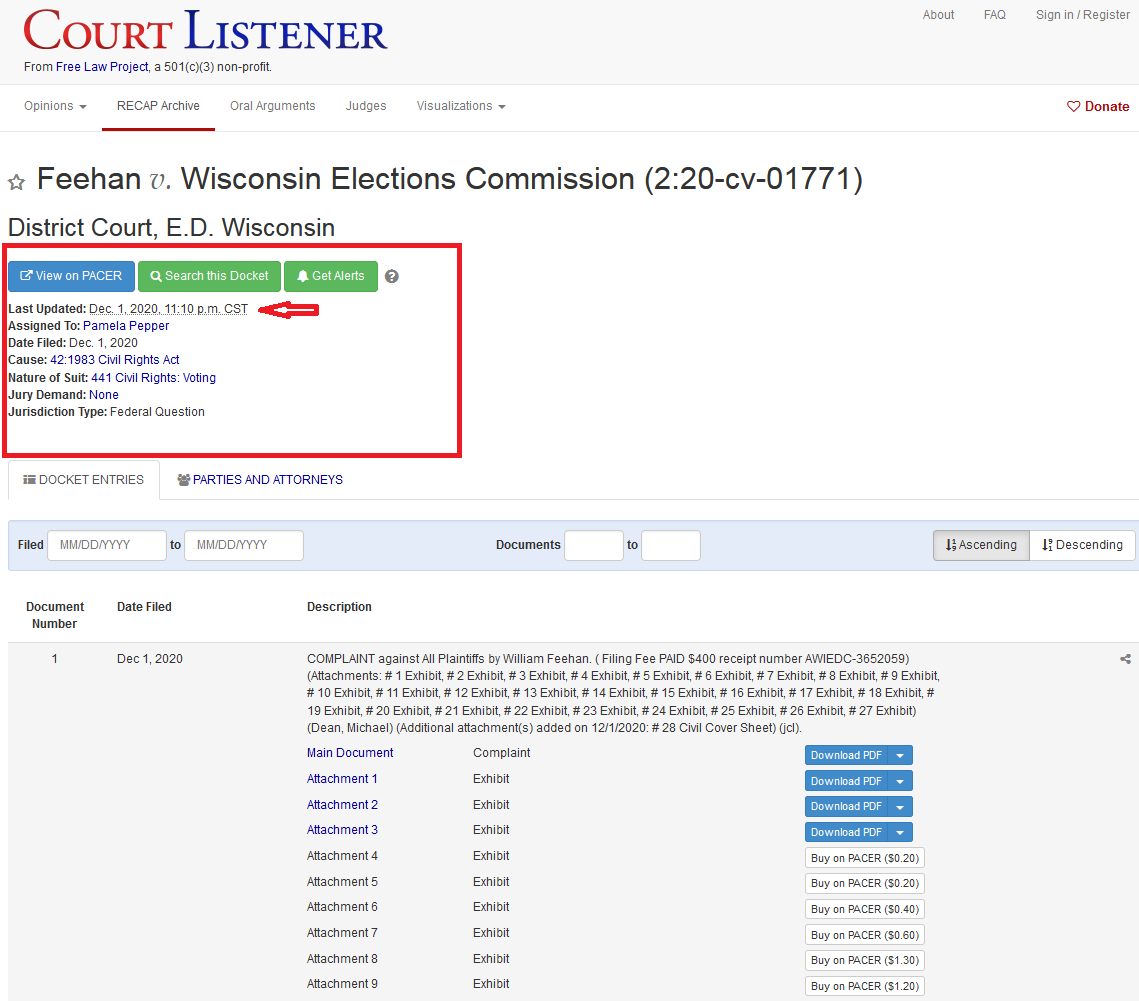1139x1001 pixels.
Task: Focus the Documents to number field
Action: coord(671,545)
